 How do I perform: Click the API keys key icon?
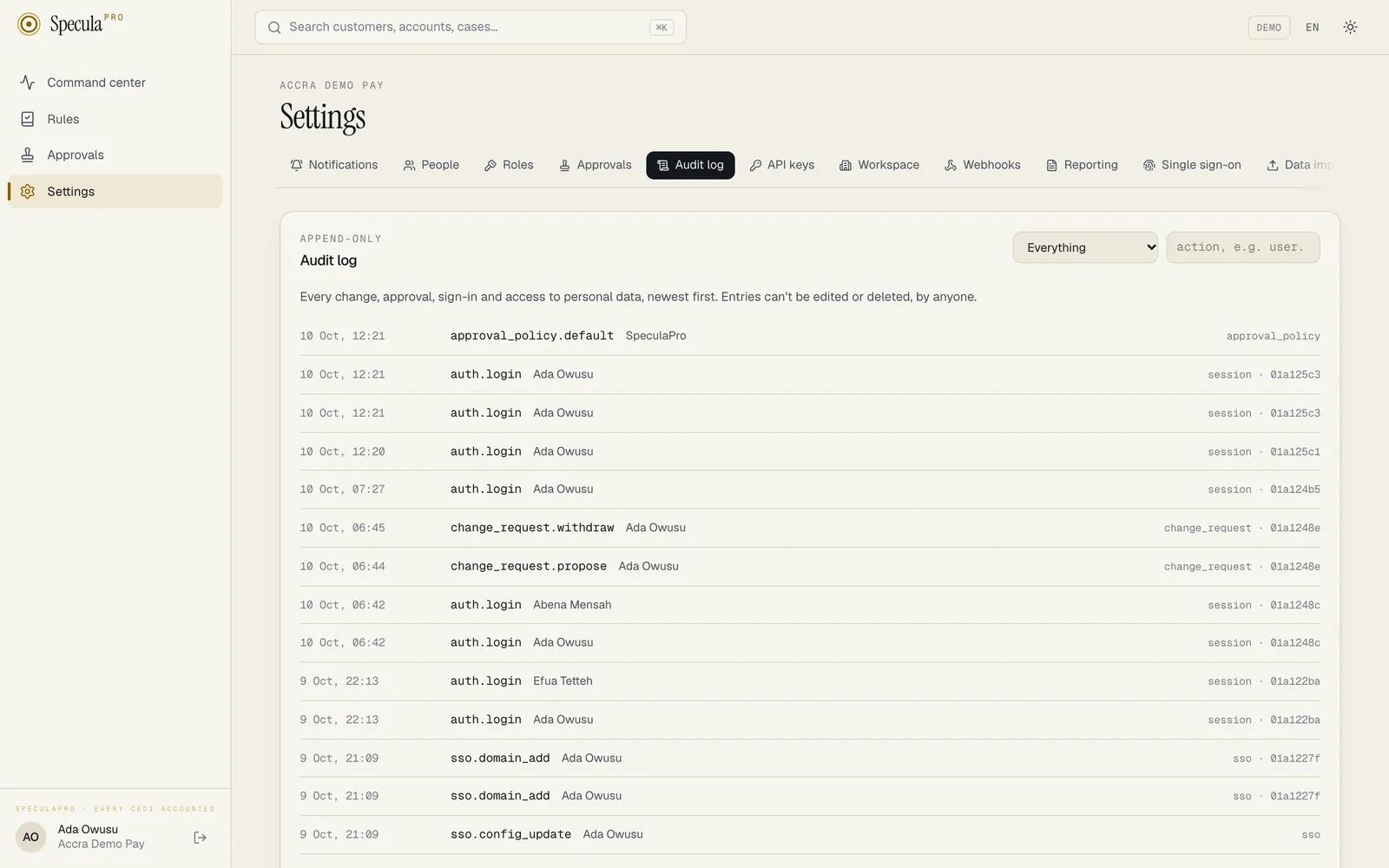(x=755, y=165)
